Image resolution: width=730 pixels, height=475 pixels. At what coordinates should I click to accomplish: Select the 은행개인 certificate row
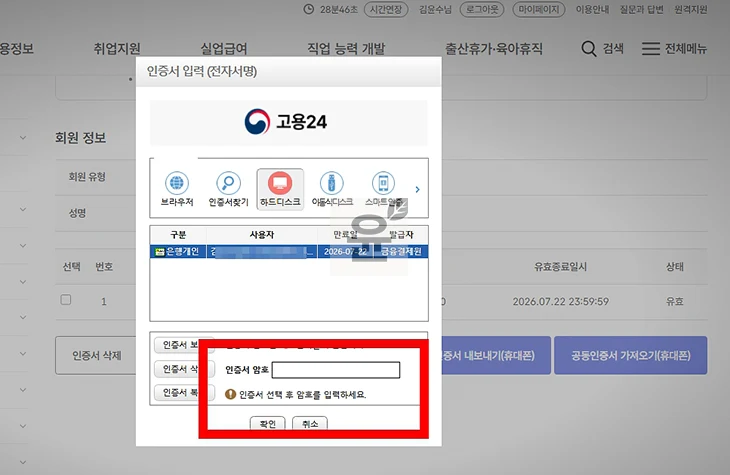coord(289,251)
